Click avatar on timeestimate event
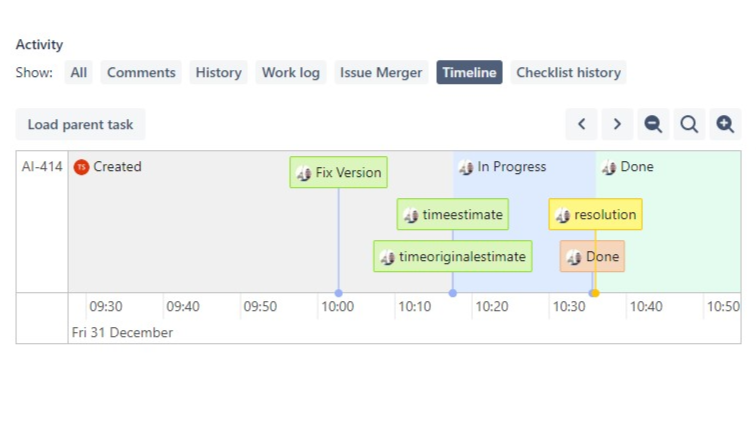756x430 pixels. click(411, 215)
